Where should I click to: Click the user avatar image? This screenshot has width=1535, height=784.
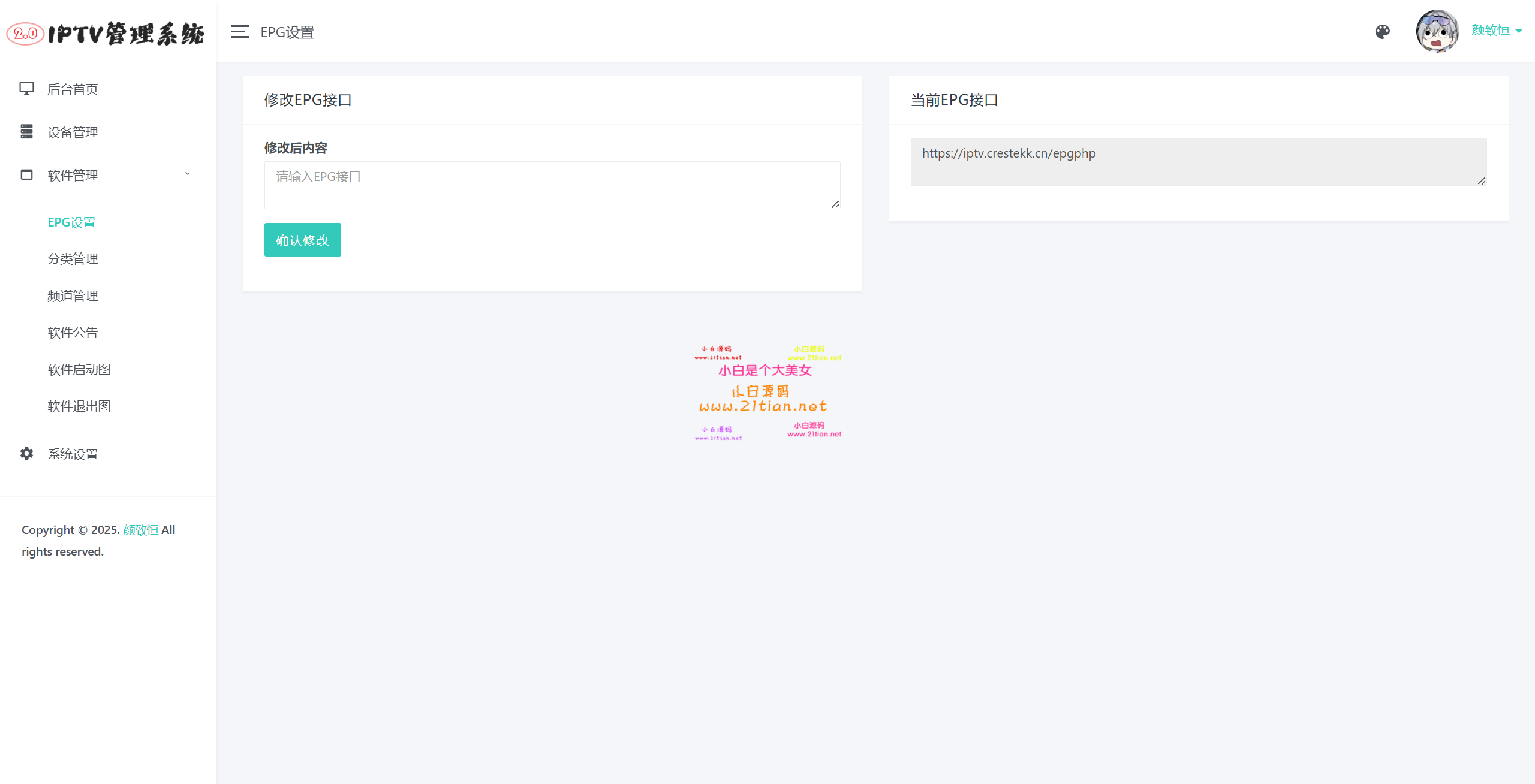coord(1437,31)
